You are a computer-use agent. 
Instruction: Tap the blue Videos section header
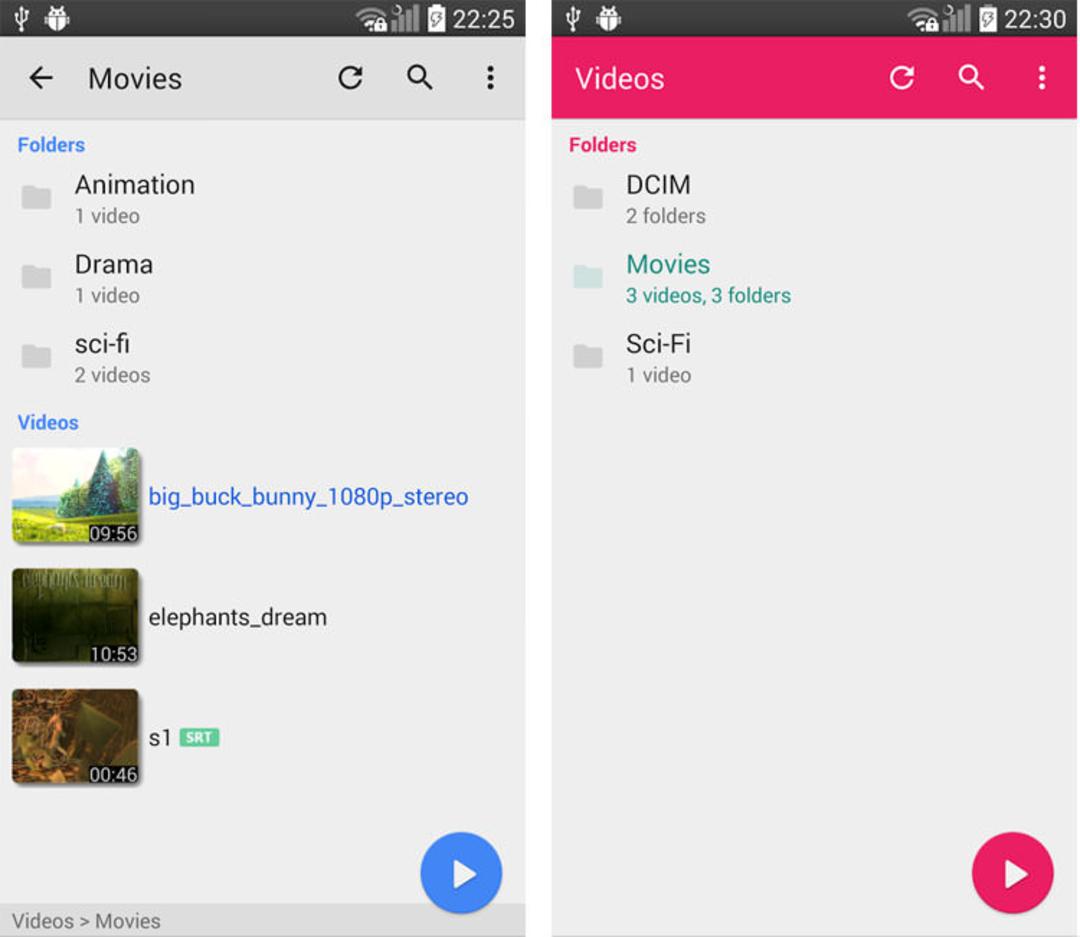point(48,422)
